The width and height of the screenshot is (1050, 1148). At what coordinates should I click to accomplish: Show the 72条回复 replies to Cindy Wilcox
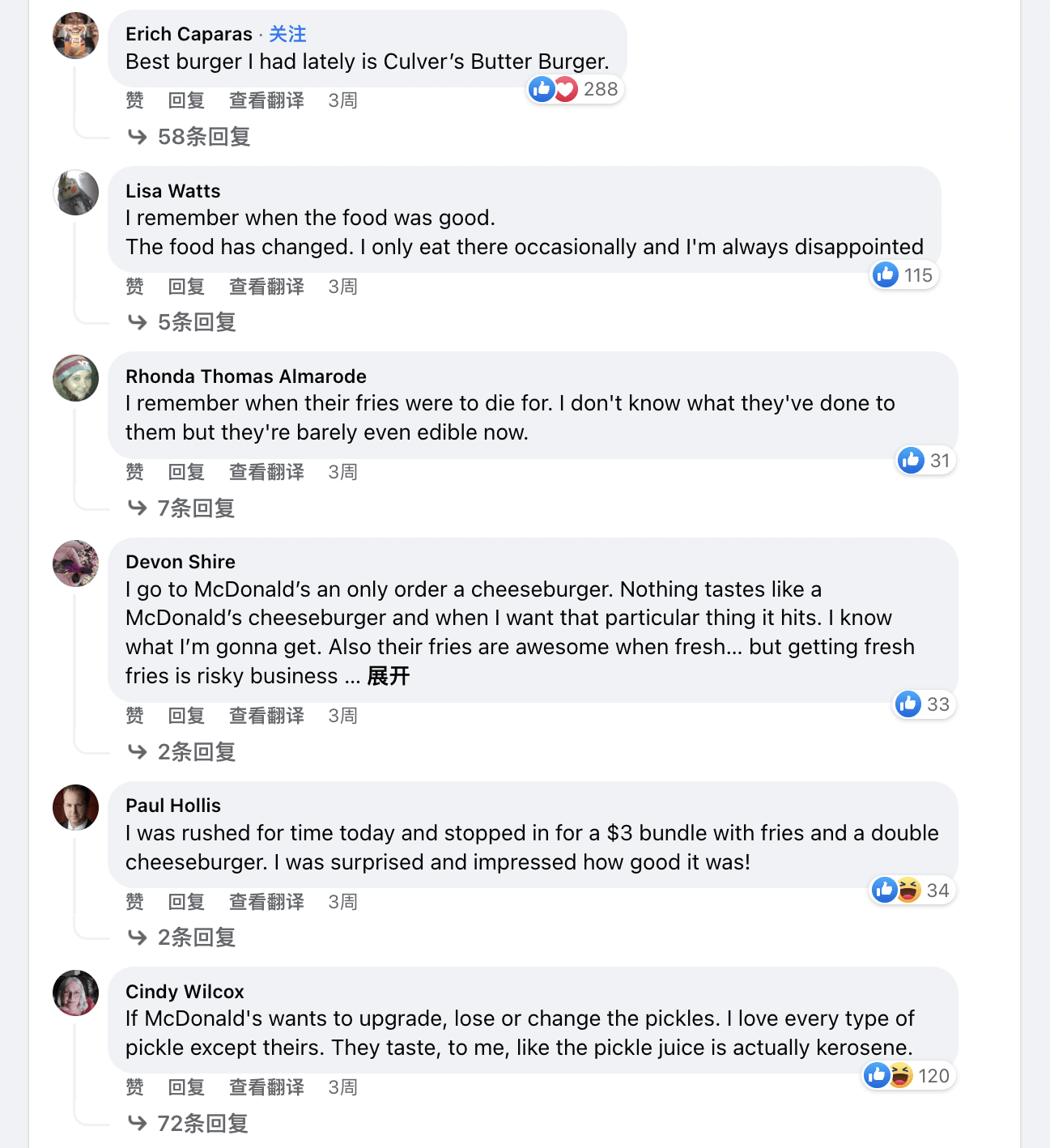(202, 1124)
